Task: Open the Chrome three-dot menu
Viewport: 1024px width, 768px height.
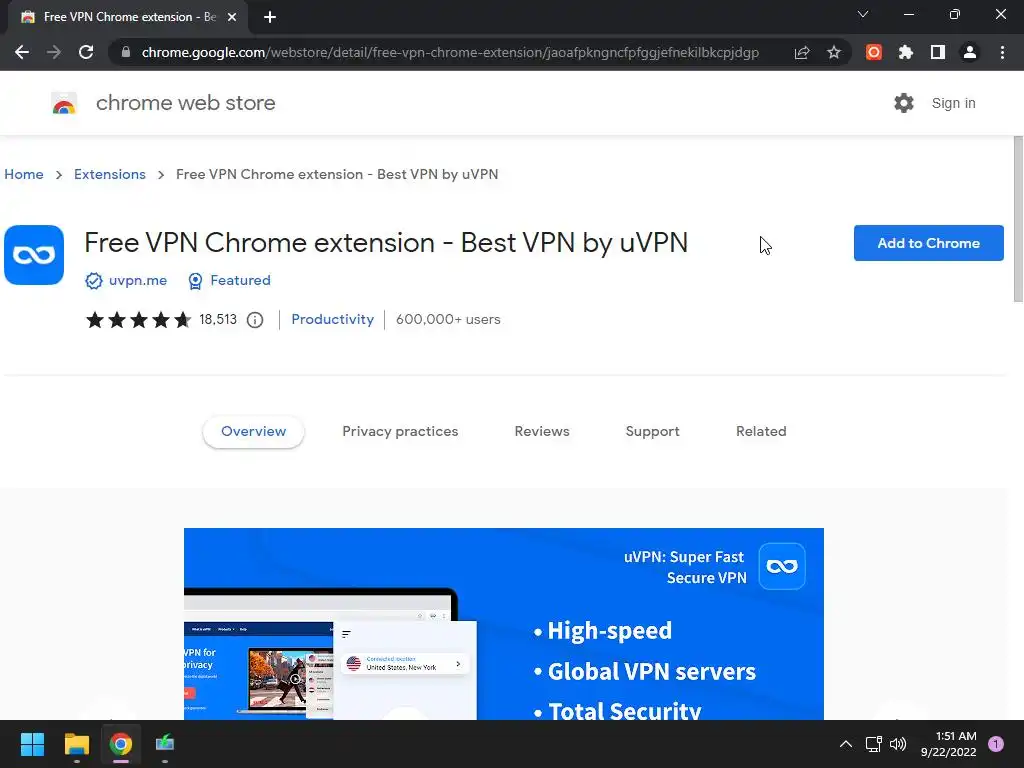Action: (x=1002, y=52)
